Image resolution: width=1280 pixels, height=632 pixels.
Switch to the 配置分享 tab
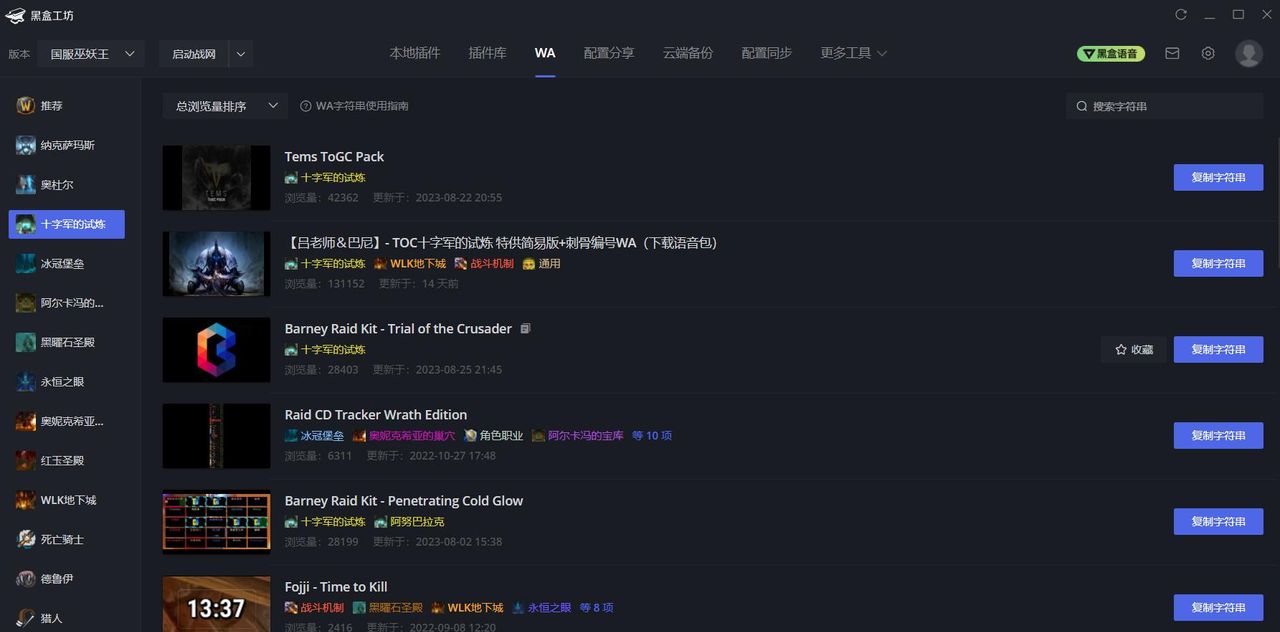point(608,53)
